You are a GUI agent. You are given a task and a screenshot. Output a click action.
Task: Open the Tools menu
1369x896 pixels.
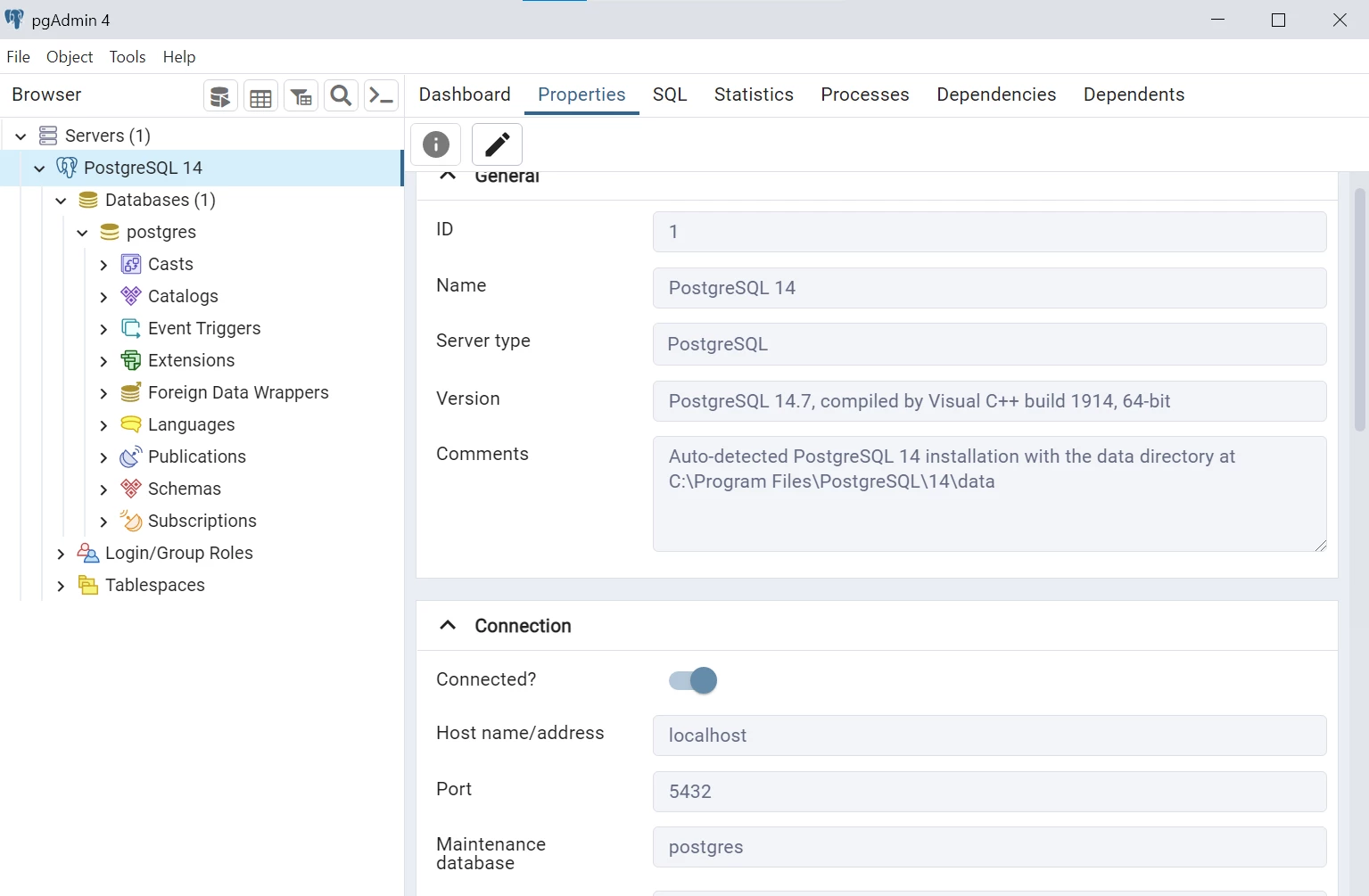[128, 57]
